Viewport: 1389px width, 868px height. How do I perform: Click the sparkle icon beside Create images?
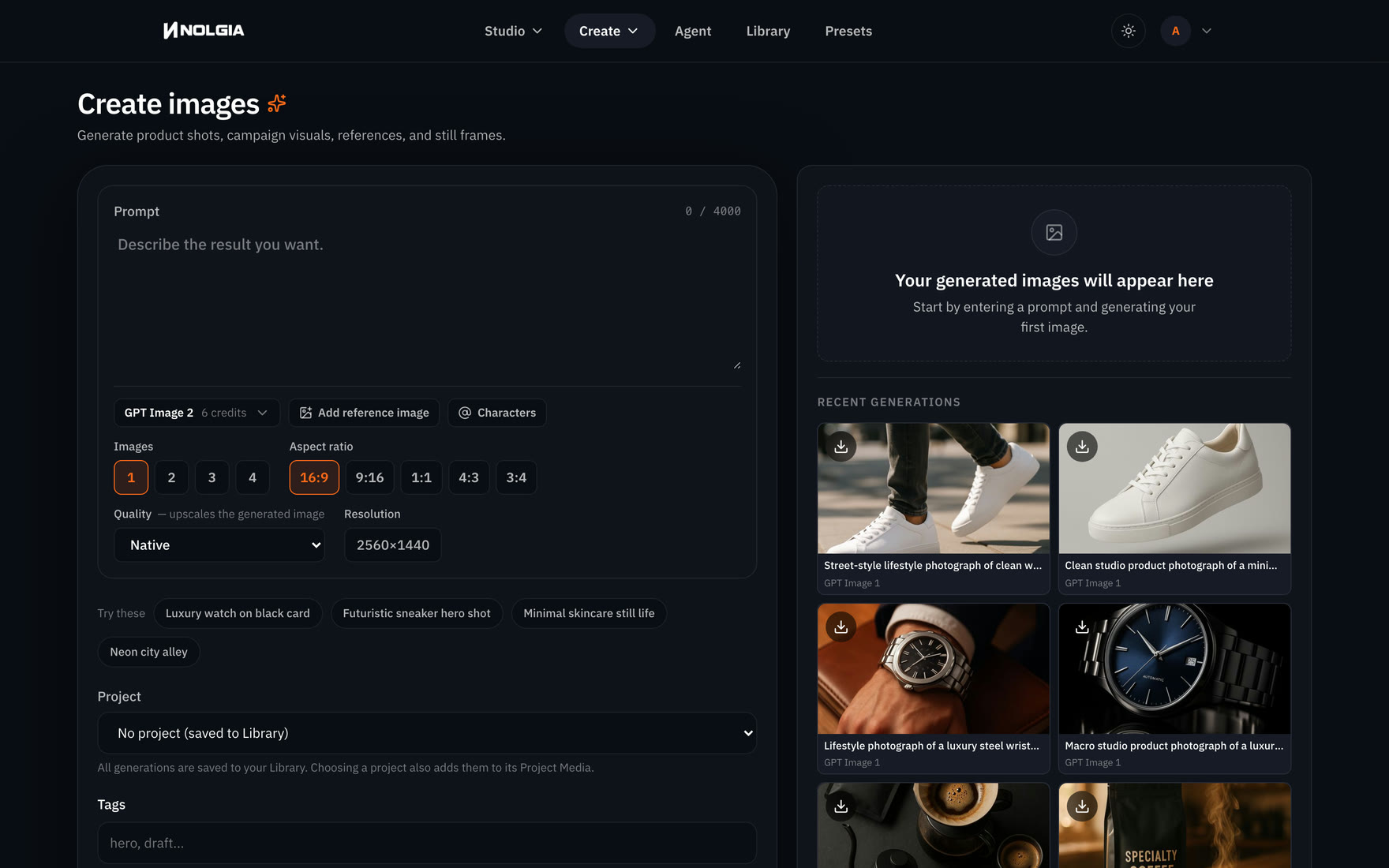pos(277,103)
